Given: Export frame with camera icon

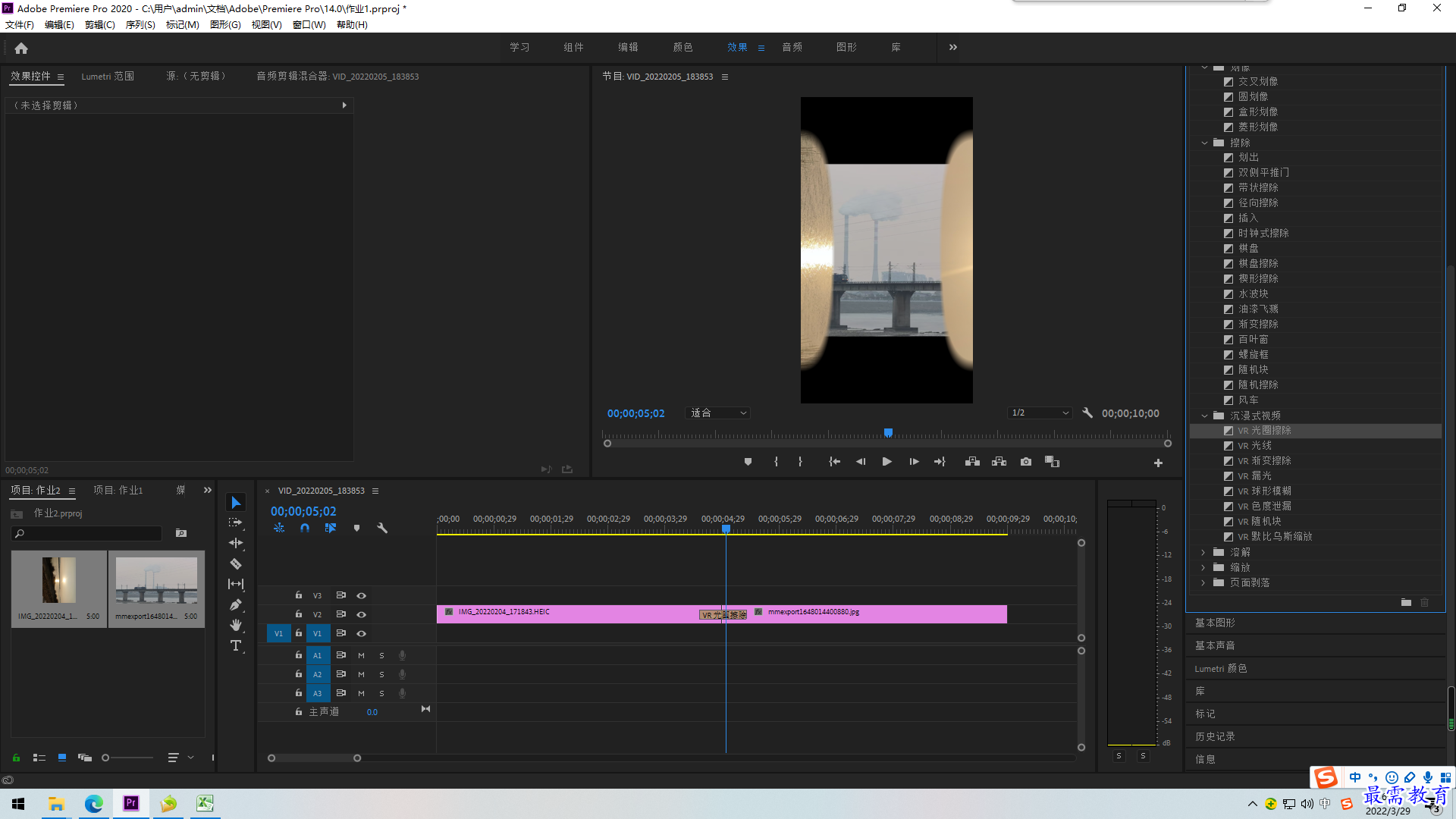Looking at the screenshot, I should coord(1026,462).
